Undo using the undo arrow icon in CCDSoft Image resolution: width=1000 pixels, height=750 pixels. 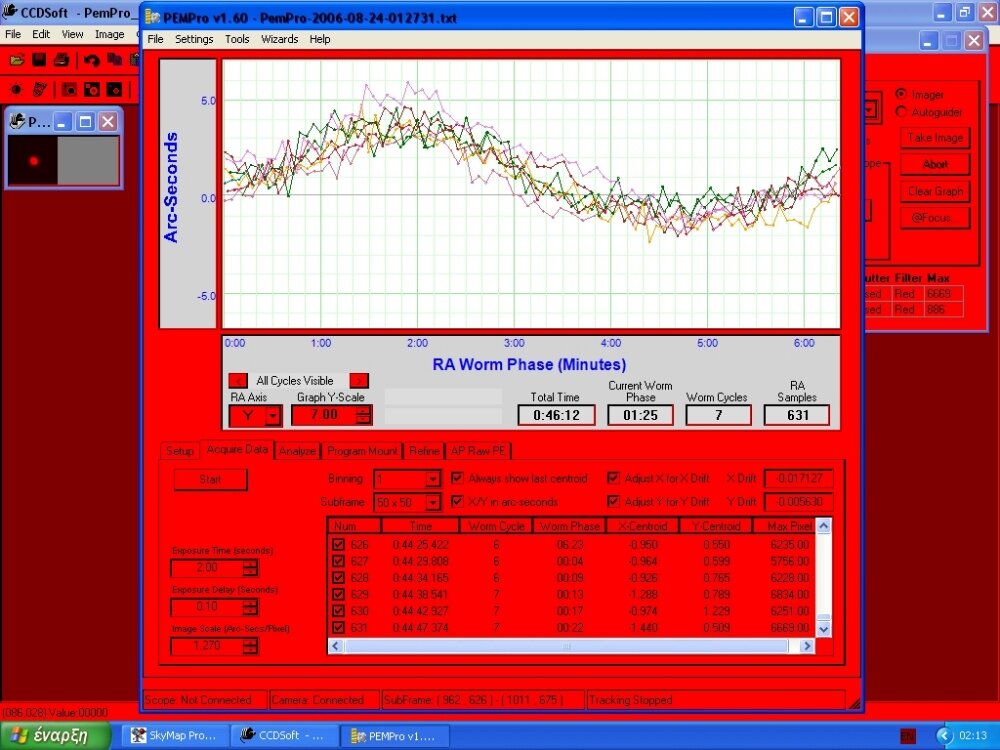point(90,60)
